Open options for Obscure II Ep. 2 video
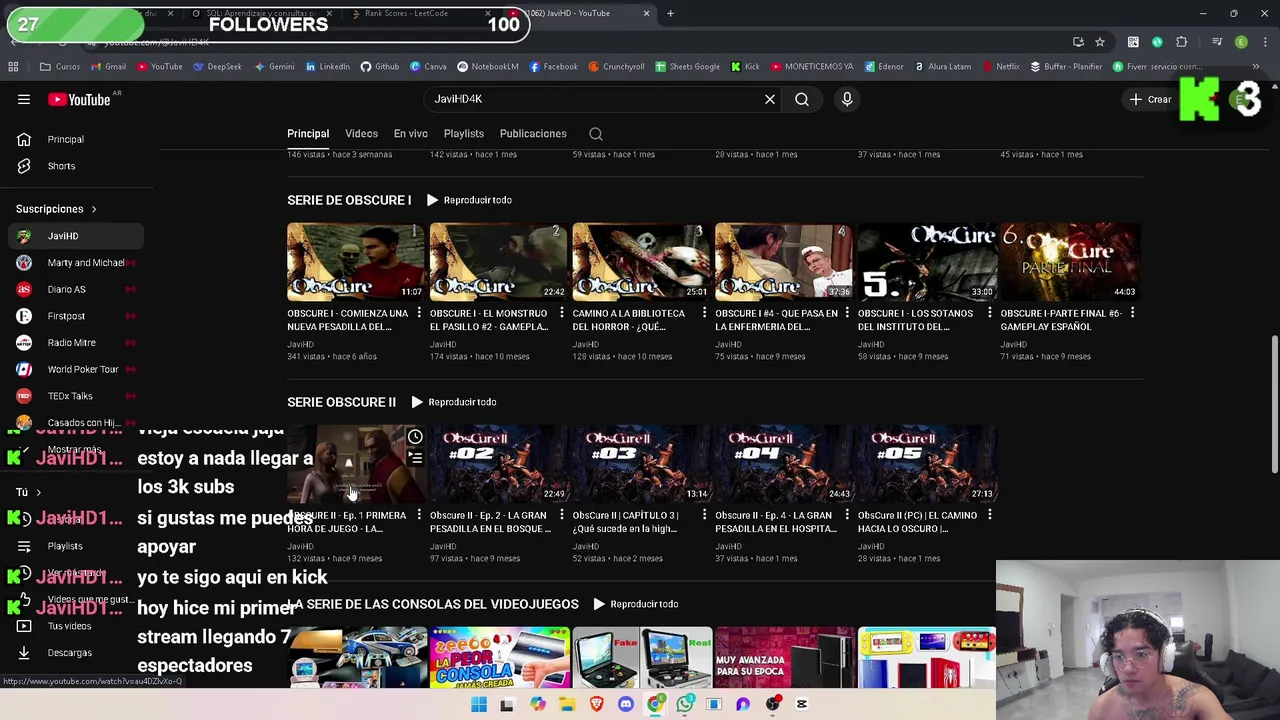The width and height of the screenshot is (1280, 720). (562, 515)
